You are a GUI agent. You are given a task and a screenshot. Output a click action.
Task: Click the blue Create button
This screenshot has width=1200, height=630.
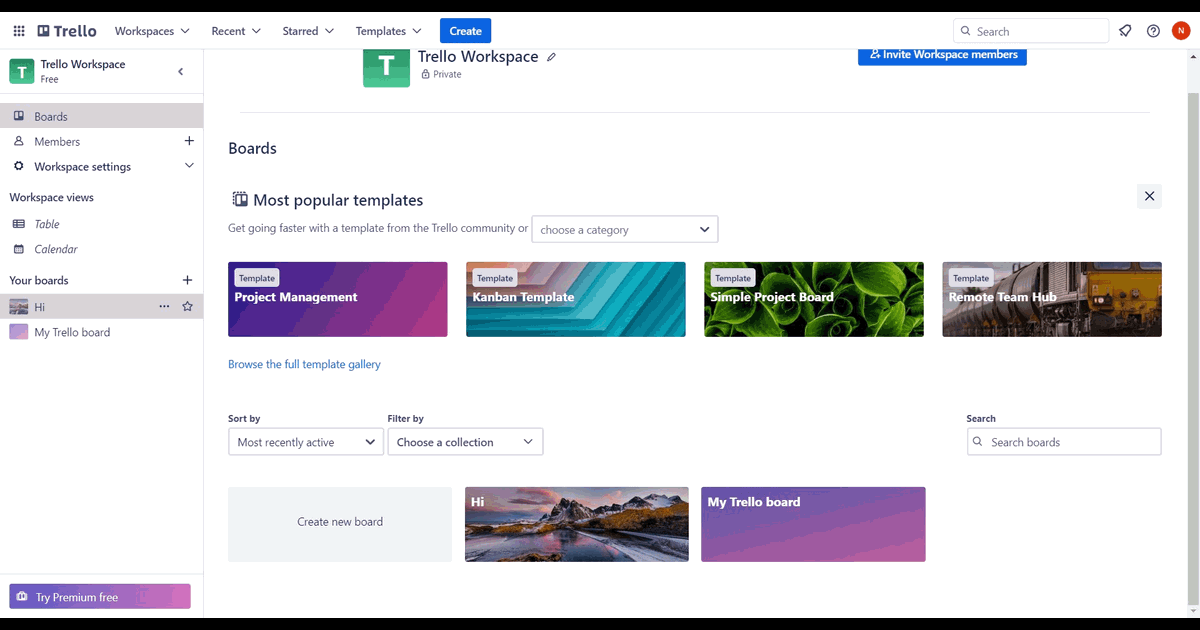pyautogui.click(x=465, y=31)
